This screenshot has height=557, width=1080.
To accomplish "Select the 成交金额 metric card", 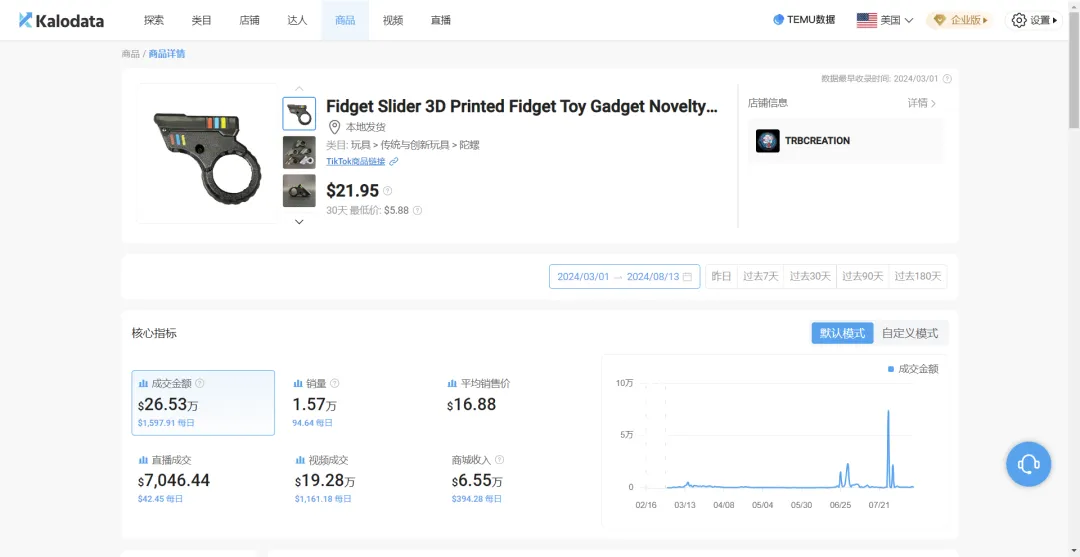I will coord(203,403).
